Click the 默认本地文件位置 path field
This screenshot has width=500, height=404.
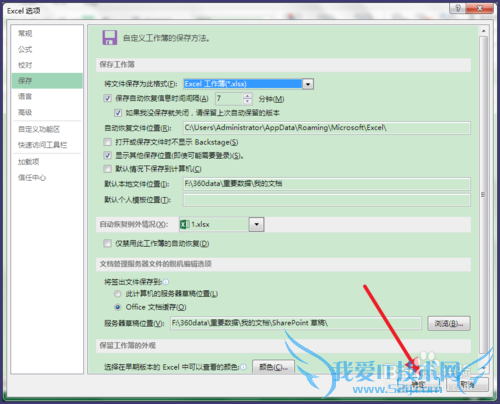click(327, 184)
